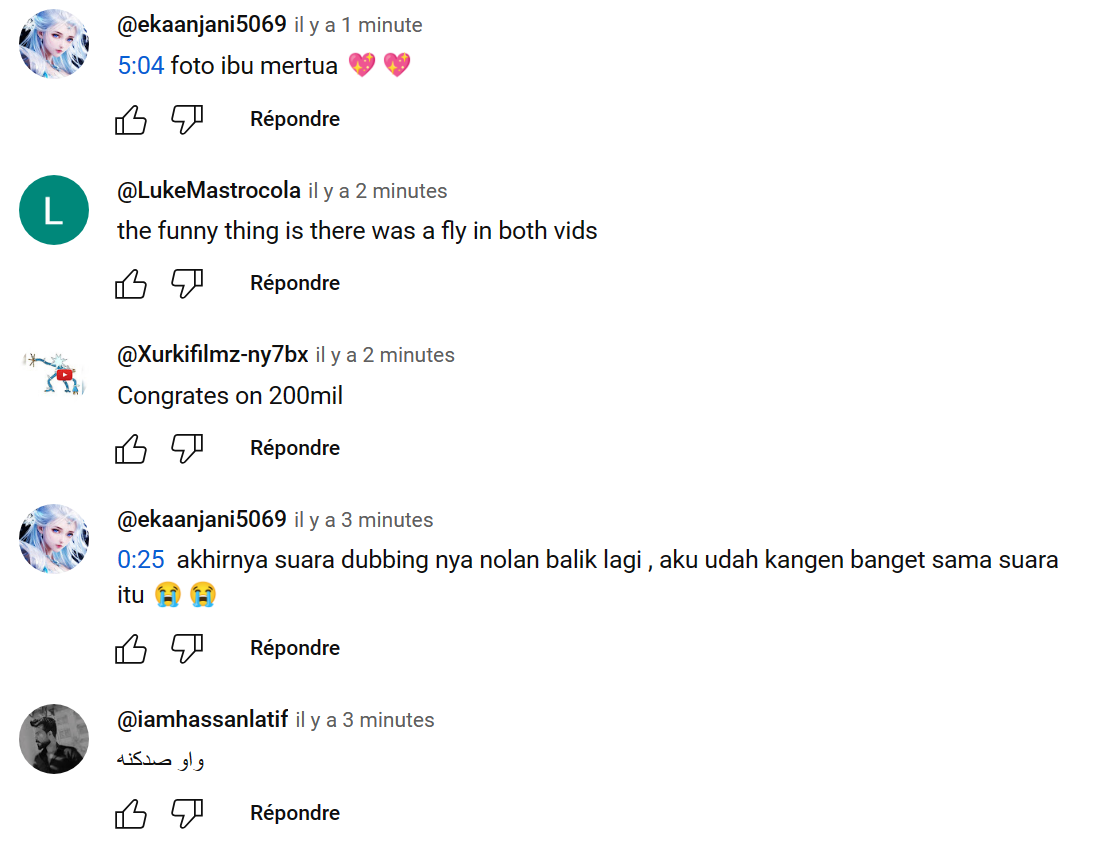This screenshot has height=855, width=1103.
Task: Like LukeMastrocola's comment about the fly
Action: tap(131, 284)
